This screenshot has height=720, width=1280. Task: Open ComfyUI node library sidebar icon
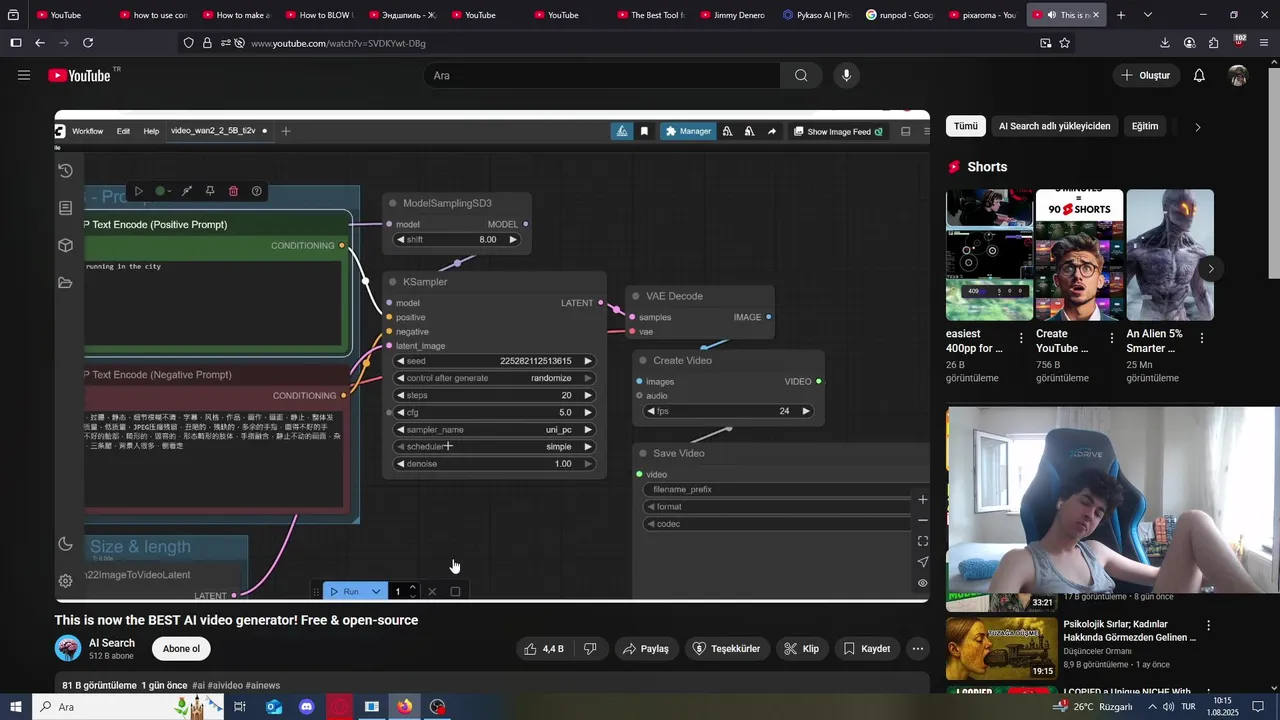click(x=65, y=208)
